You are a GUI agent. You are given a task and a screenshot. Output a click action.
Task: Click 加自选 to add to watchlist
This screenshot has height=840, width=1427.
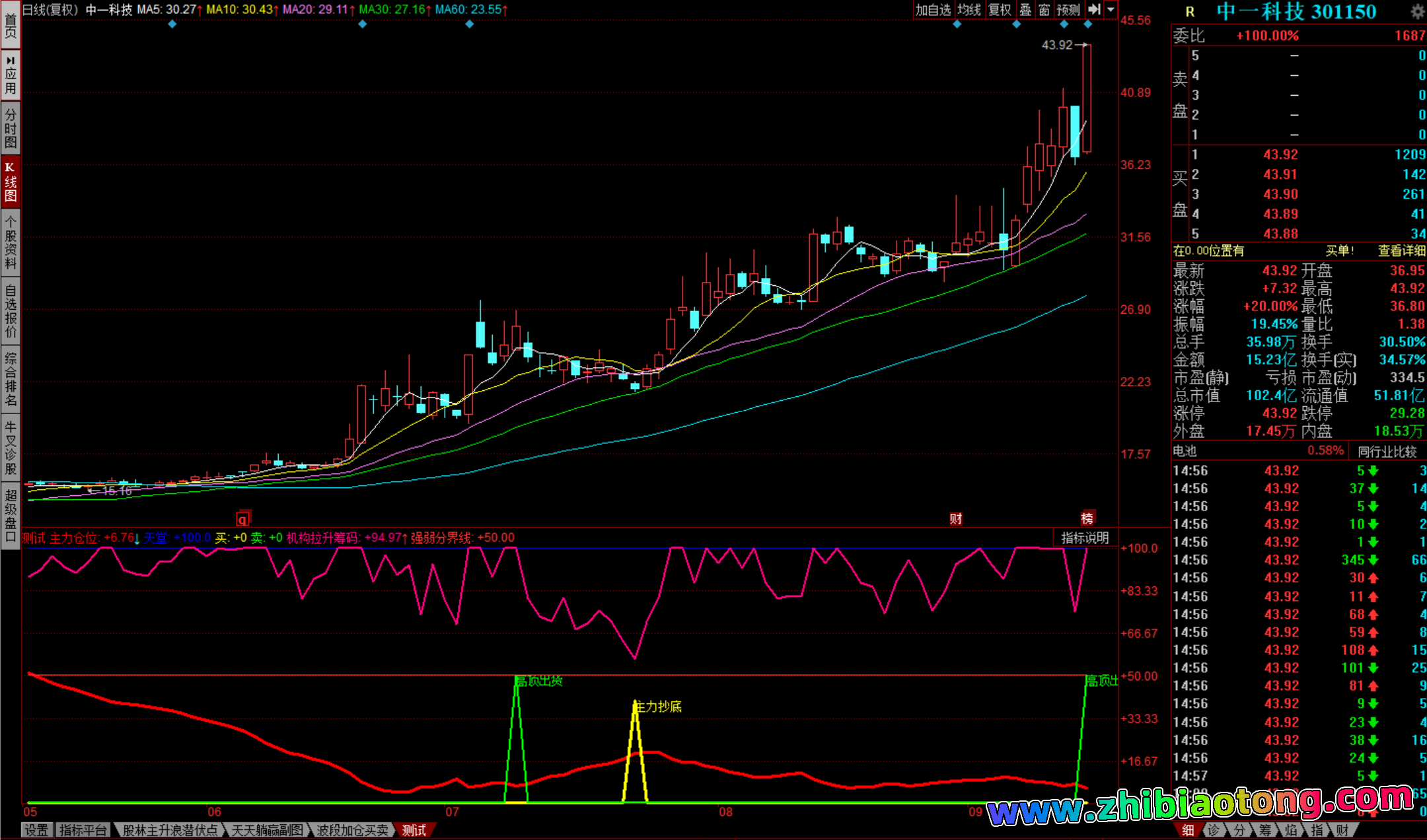coord(933,9)
